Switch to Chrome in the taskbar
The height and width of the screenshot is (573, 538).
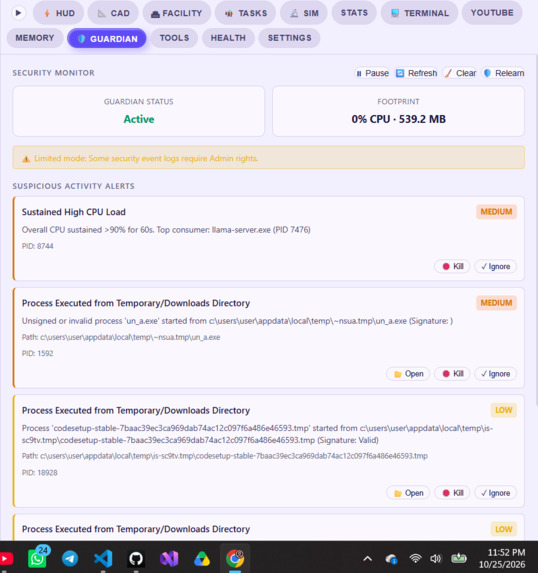[x=235, y=558]
